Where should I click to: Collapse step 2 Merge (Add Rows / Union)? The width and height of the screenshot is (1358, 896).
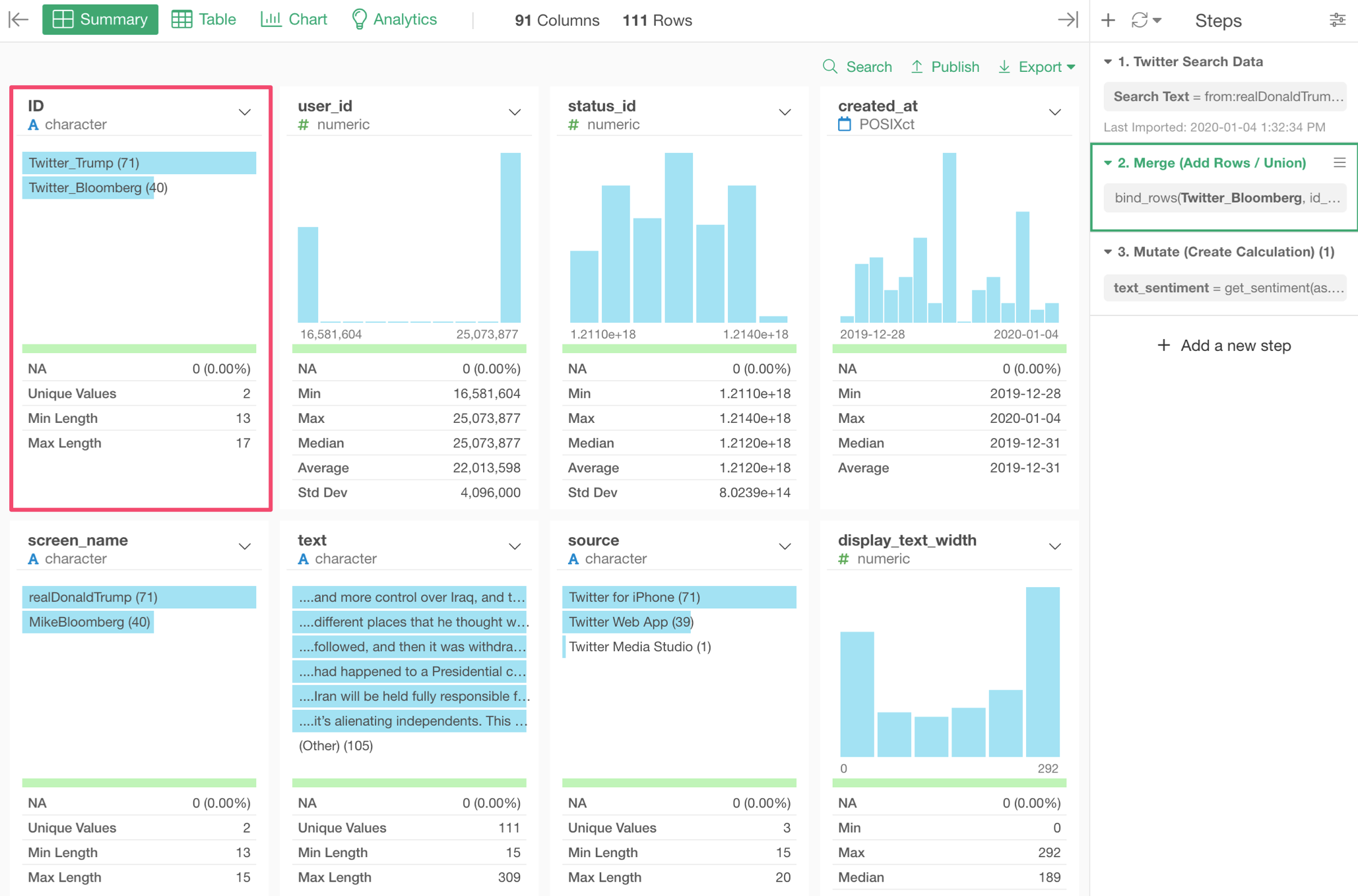point(1108,163)
